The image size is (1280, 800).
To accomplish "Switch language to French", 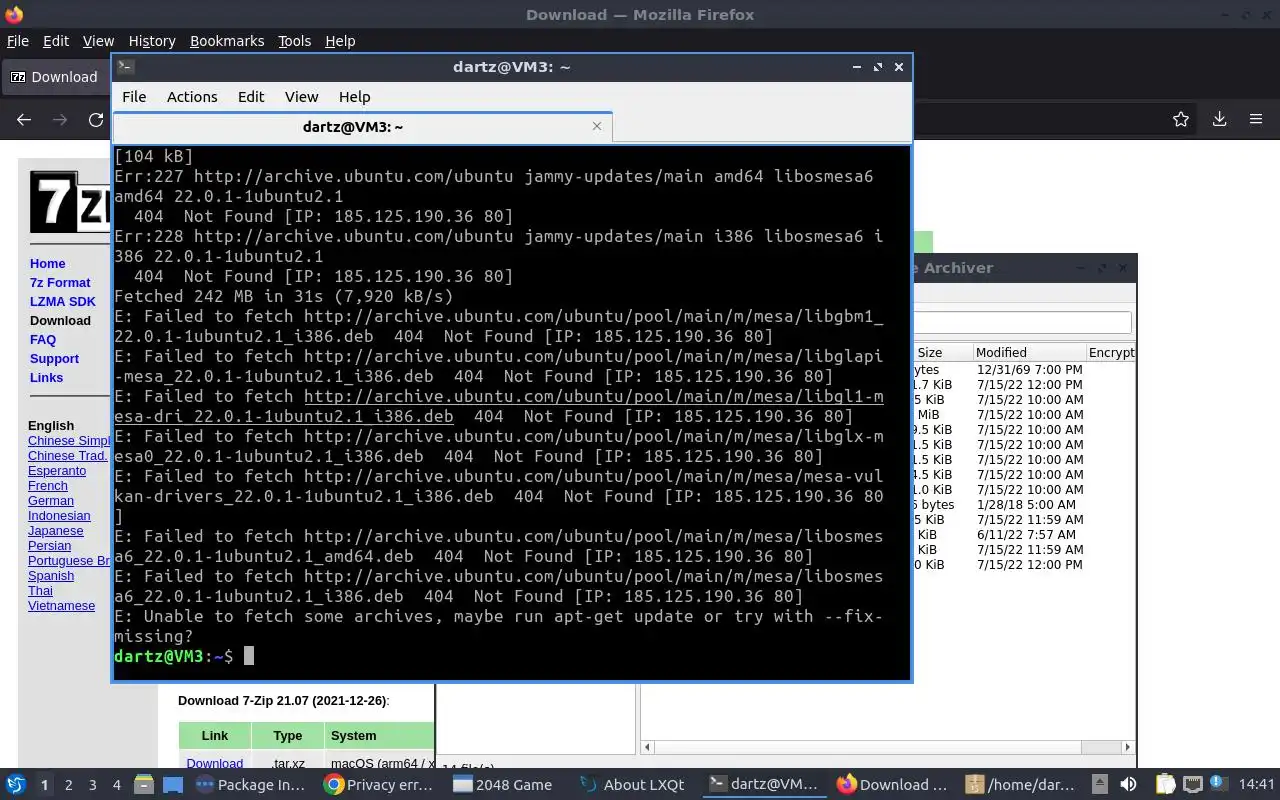I will pyautogui.click(x=48, y=485).
